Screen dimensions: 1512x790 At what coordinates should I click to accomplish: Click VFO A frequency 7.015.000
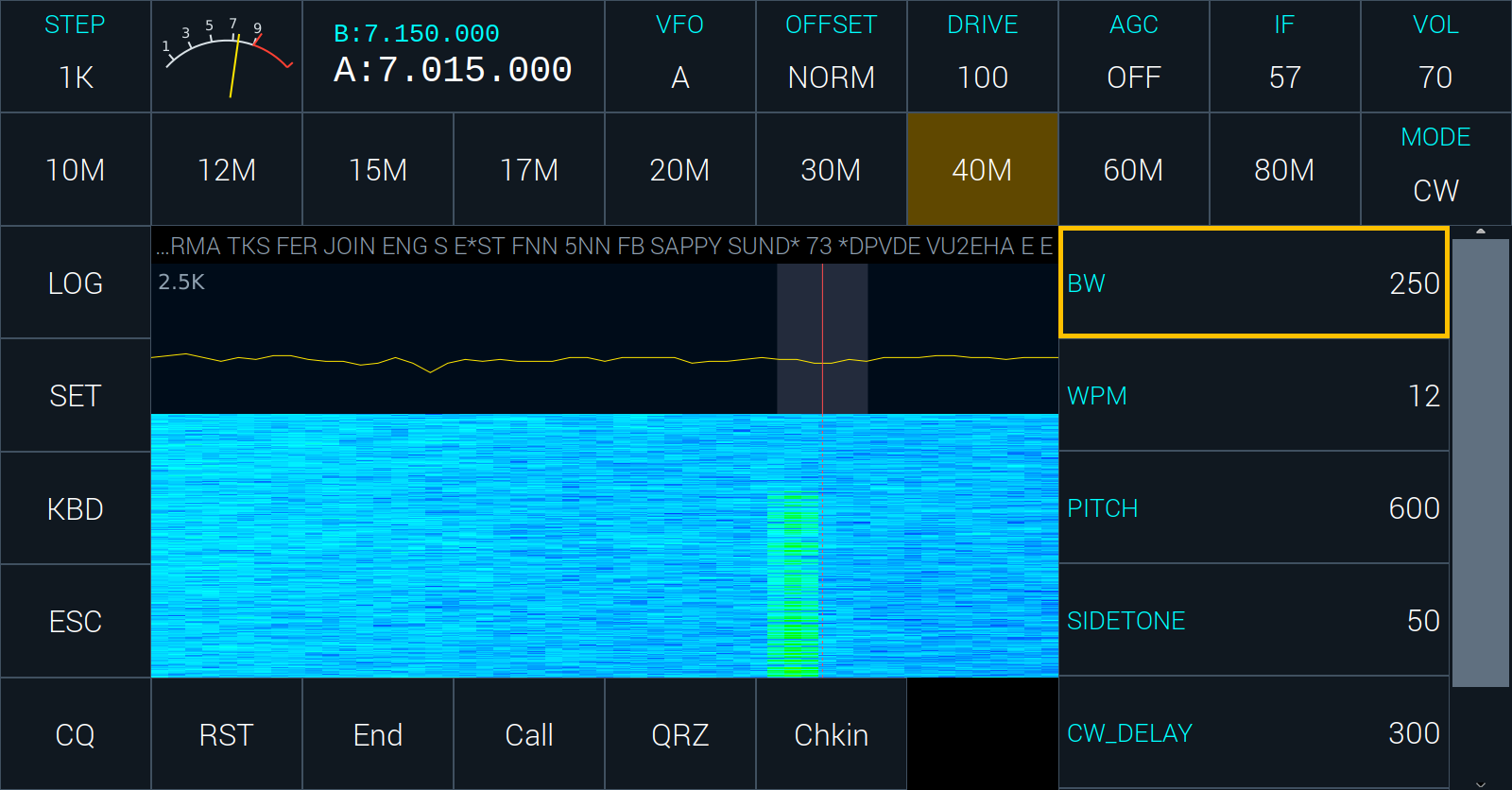(x=453, y=70)
